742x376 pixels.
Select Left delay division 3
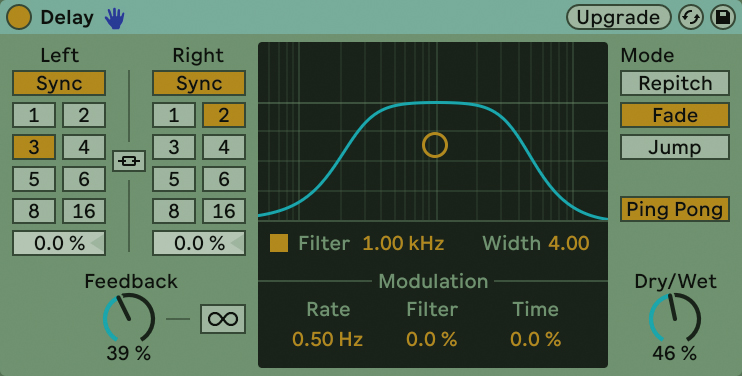[34, 147]
